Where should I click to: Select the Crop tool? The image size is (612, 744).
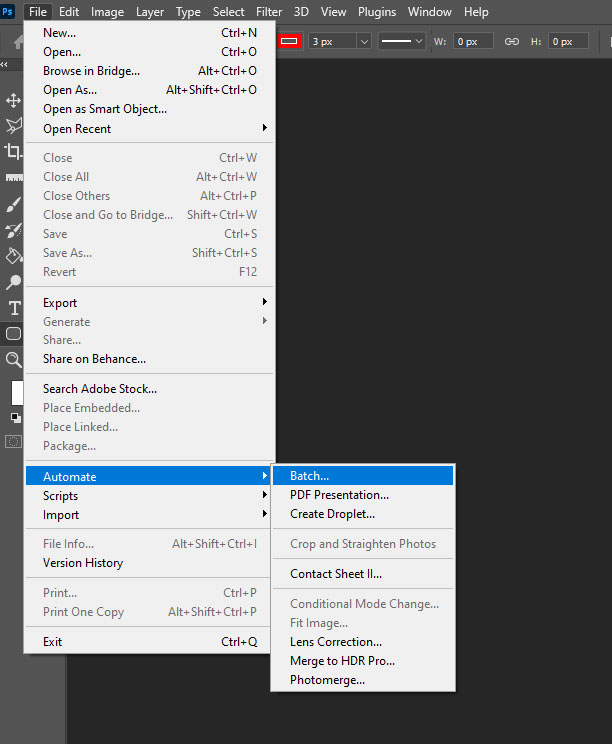[13, 152]
